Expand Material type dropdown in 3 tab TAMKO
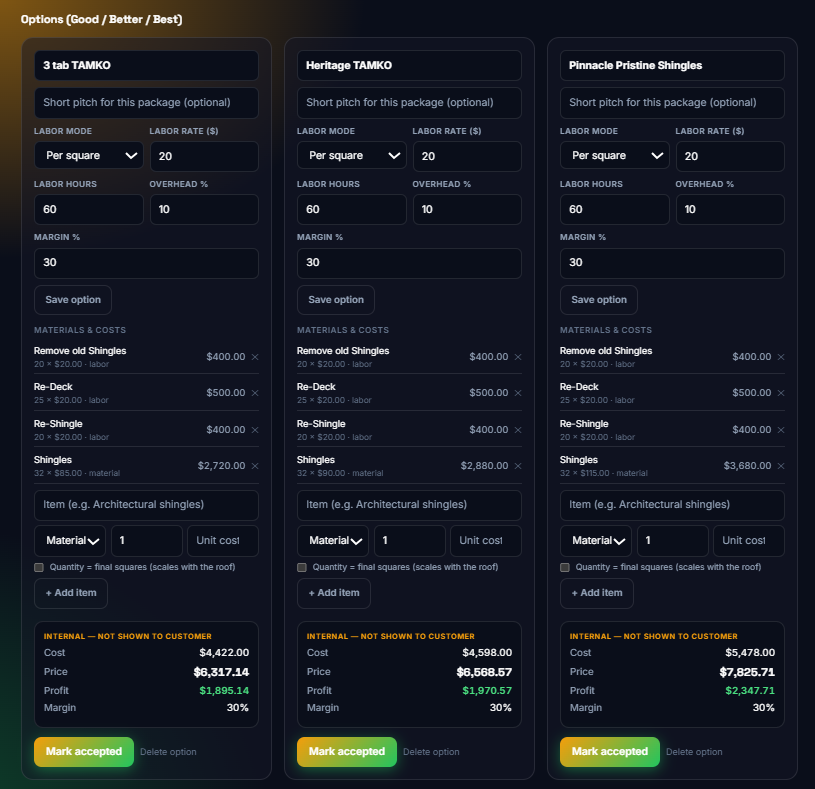 coord(70,541)
